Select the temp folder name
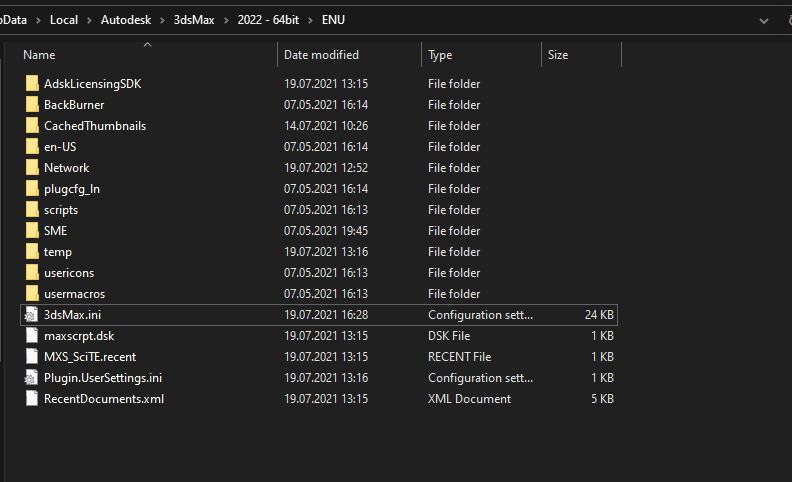The height and width of the screenshot is (482, 792). pyautogui.click(x=58, y=252)
